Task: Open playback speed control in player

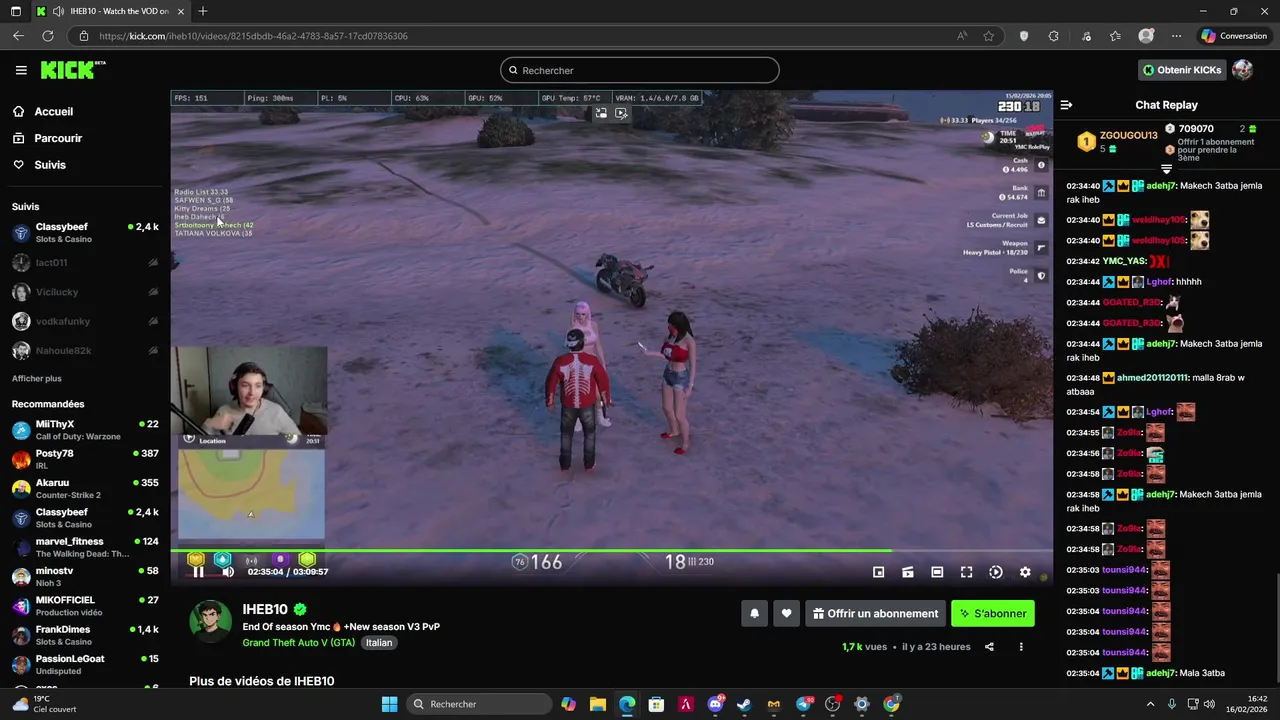Action: tap(996, 572)
